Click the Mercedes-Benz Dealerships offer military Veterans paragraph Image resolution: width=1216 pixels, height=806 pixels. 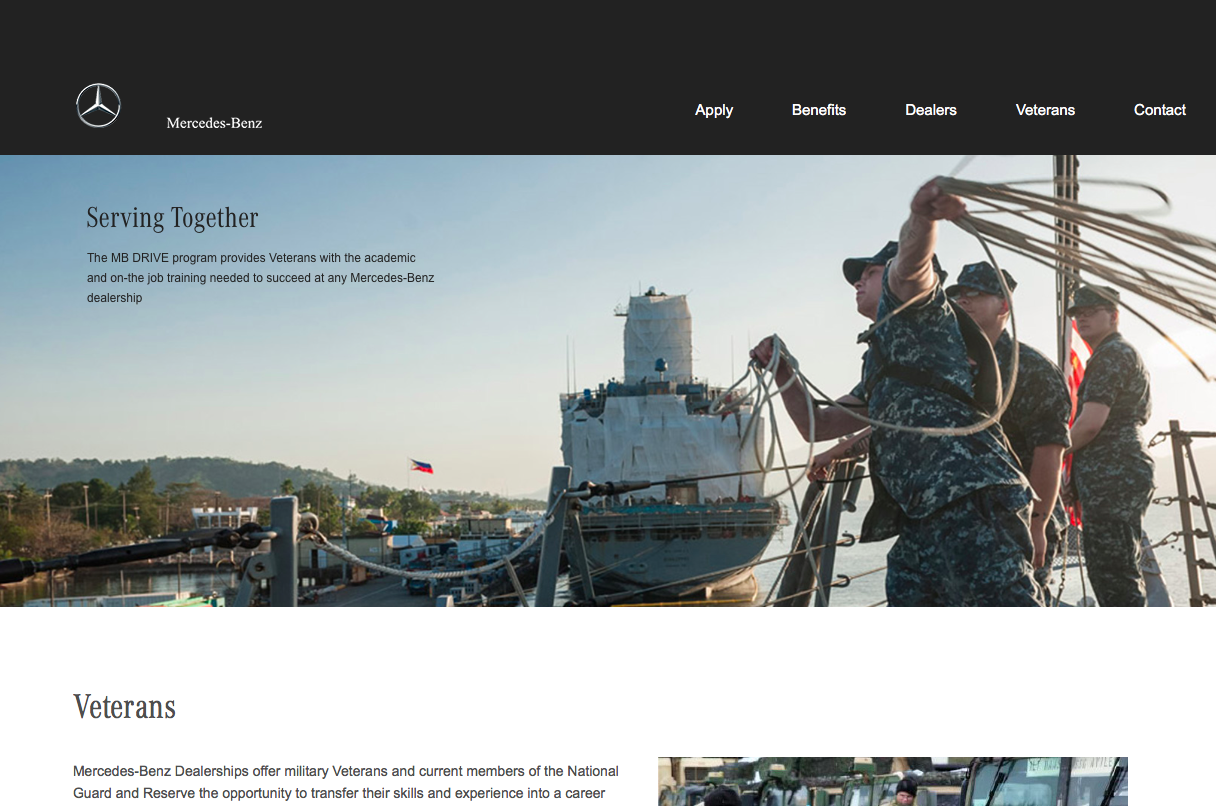(x=346, y=783)
